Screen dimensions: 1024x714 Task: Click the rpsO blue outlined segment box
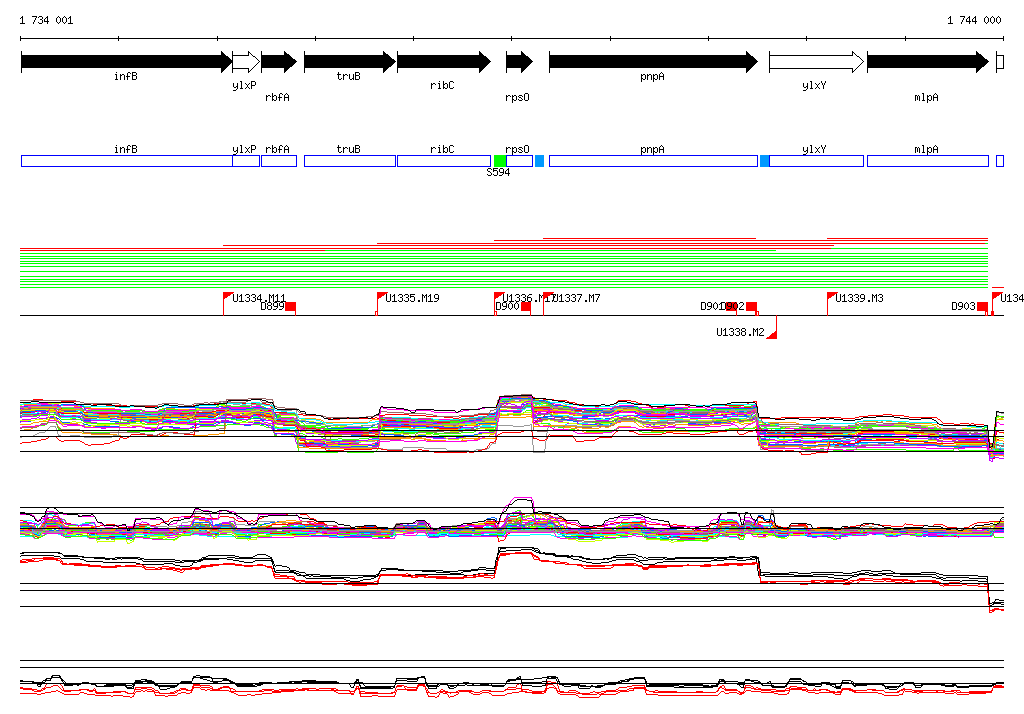[x=520, y=161]
